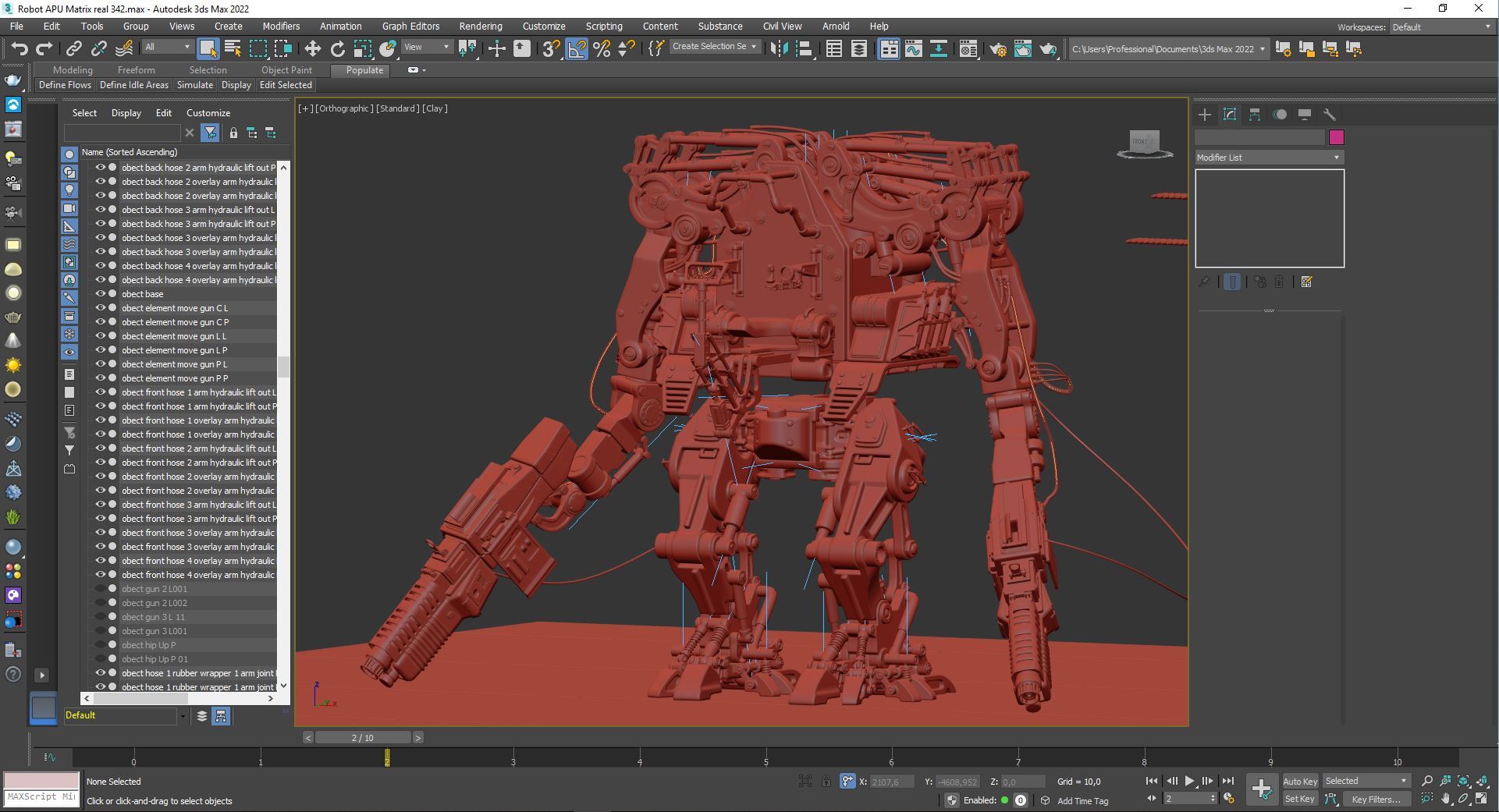The image size is (1499, 812).
Task: Switch to the Object Paint ribbon tab
Action: [x=286, y=70]
